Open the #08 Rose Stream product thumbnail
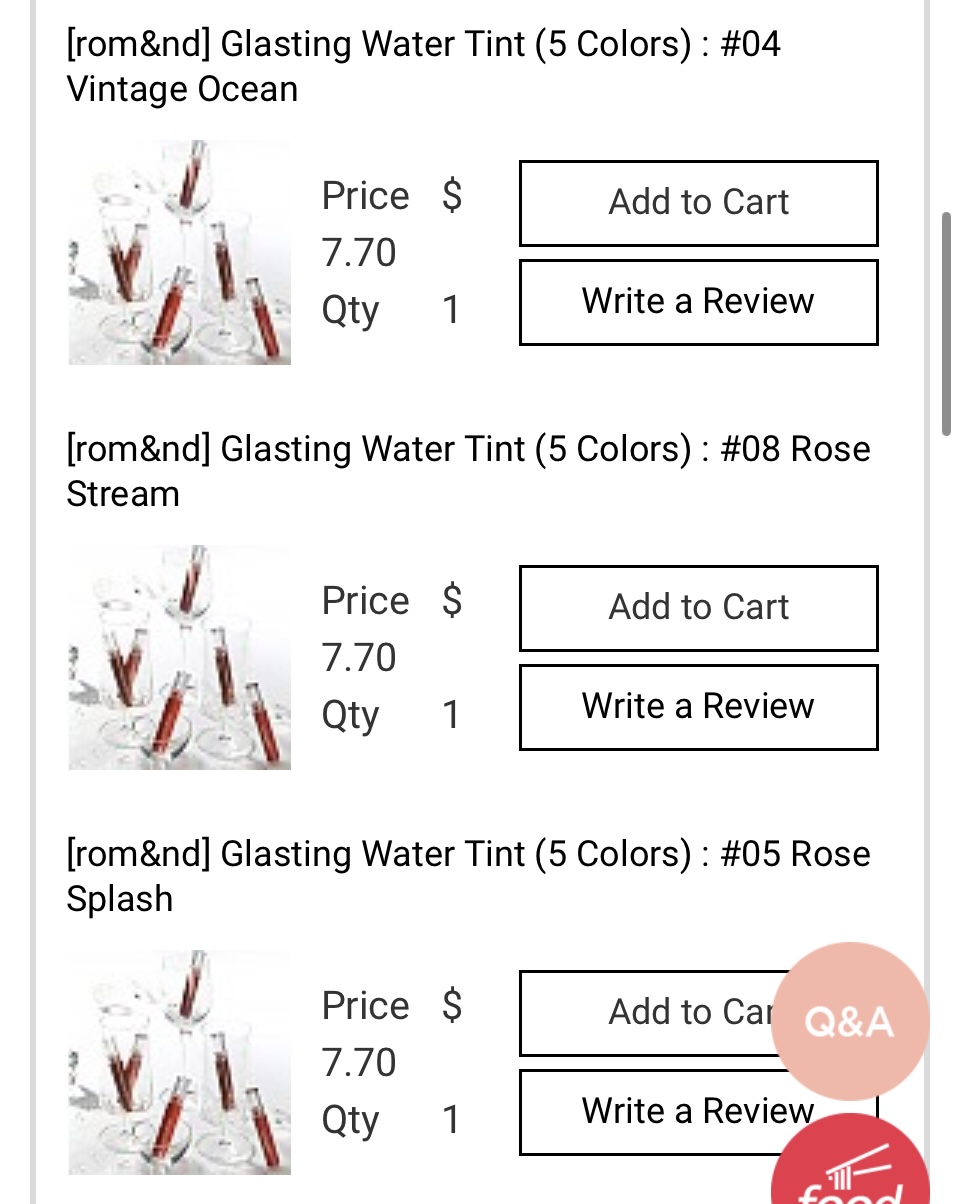 180,658
